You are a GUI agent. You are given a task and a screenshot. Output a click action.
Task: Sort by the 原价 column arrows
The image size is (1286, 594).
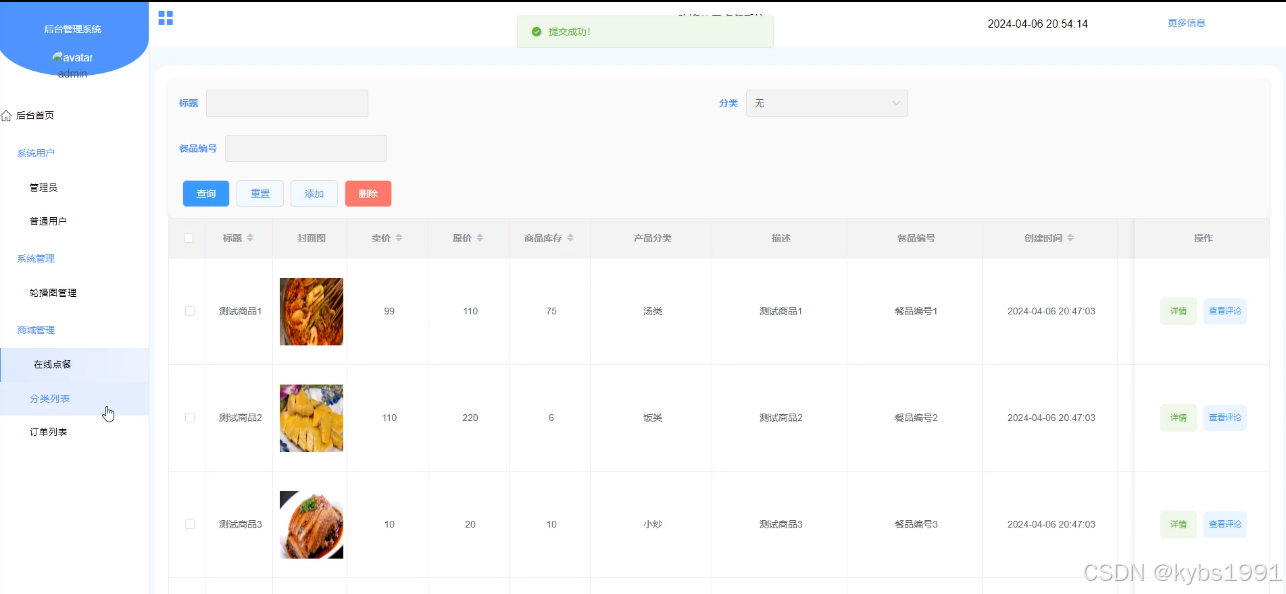(x=480, y=238)
